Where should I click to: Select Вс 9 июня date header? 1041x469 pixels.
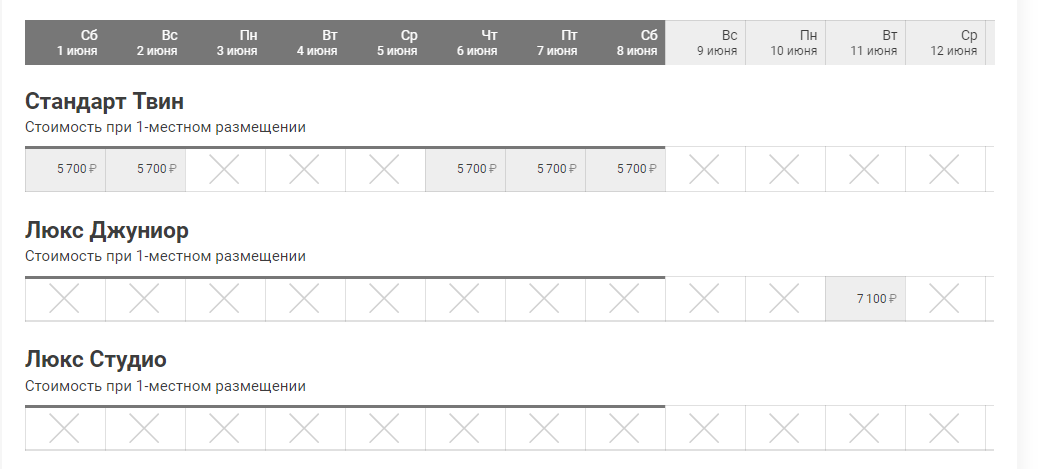pyautogui.click(x=705, y=43)
